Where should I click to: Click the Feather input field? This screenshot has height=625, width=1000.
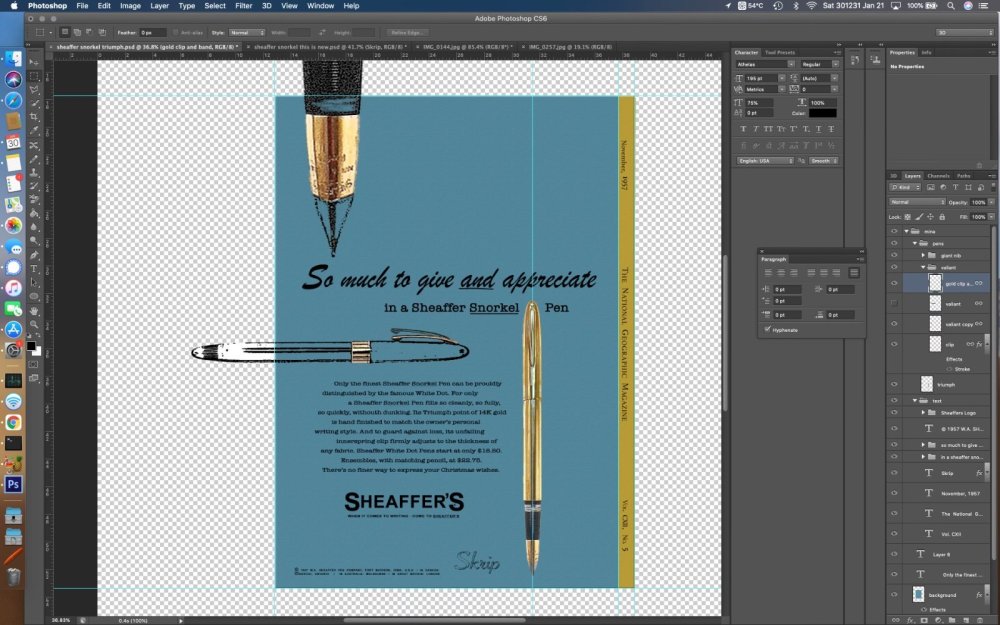(153, 32)
